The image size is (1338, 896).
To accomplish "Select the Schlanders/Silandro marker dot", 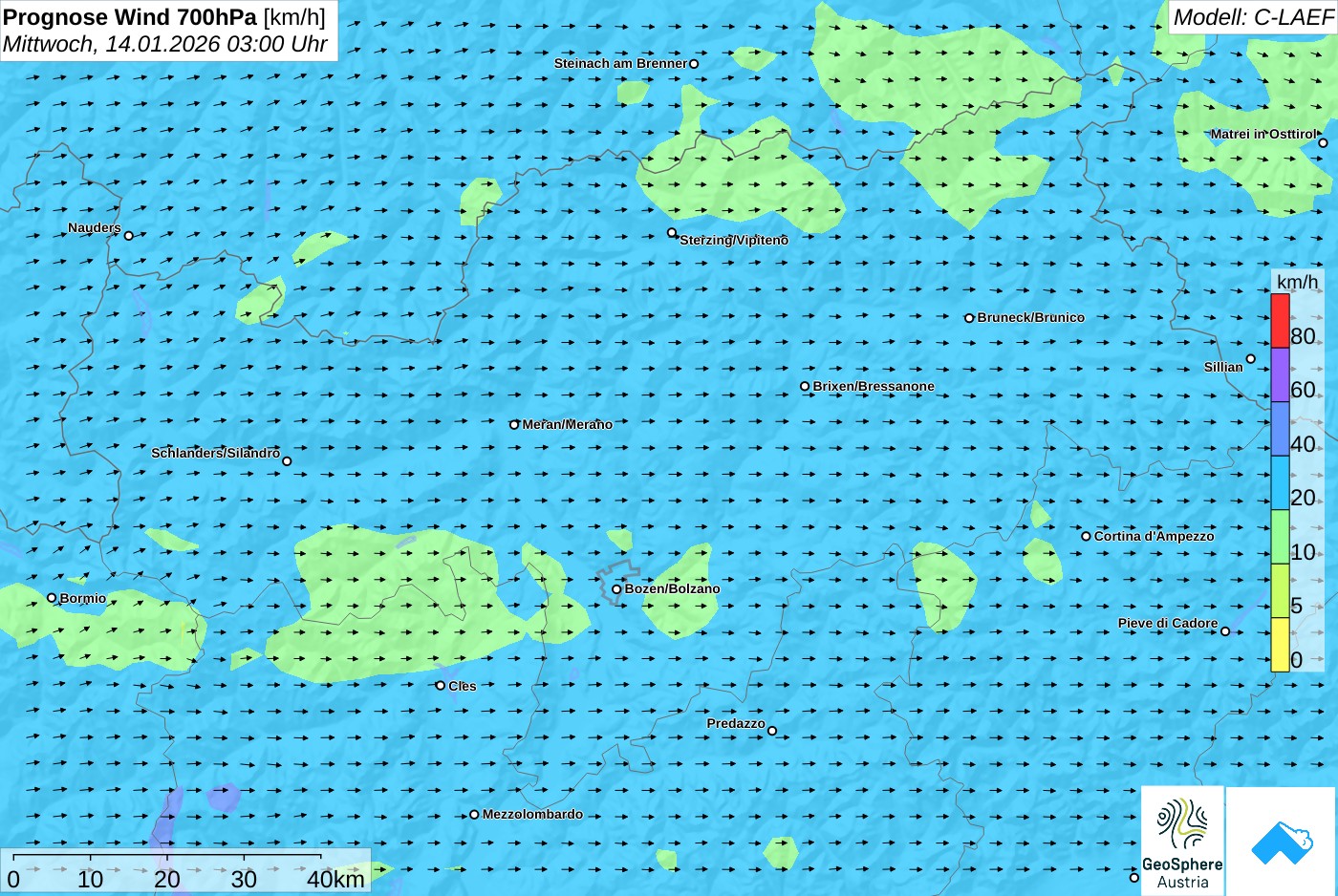I will pyautogui.click(x=287, y=461).
